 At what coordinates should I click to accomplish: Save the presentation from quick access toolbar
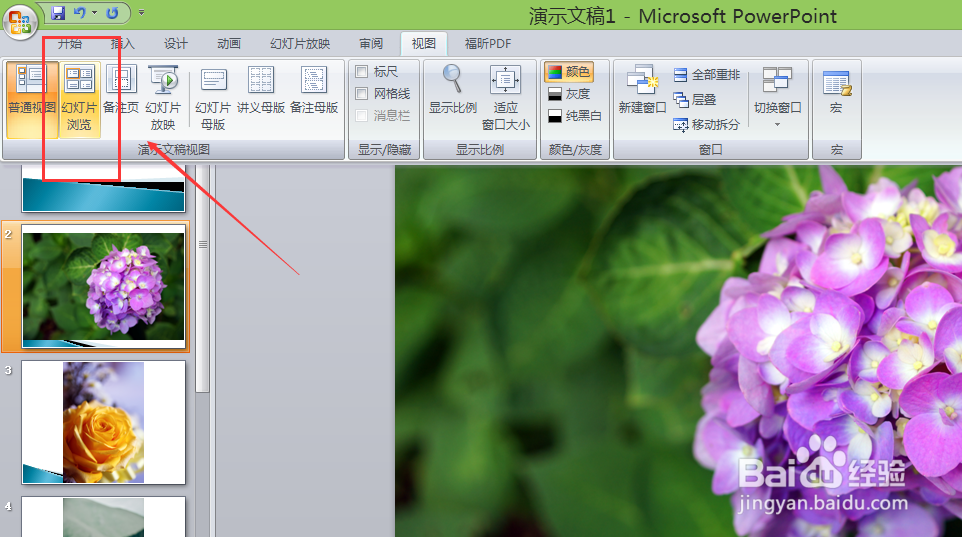pyautogui.click(x=58, y=13)
